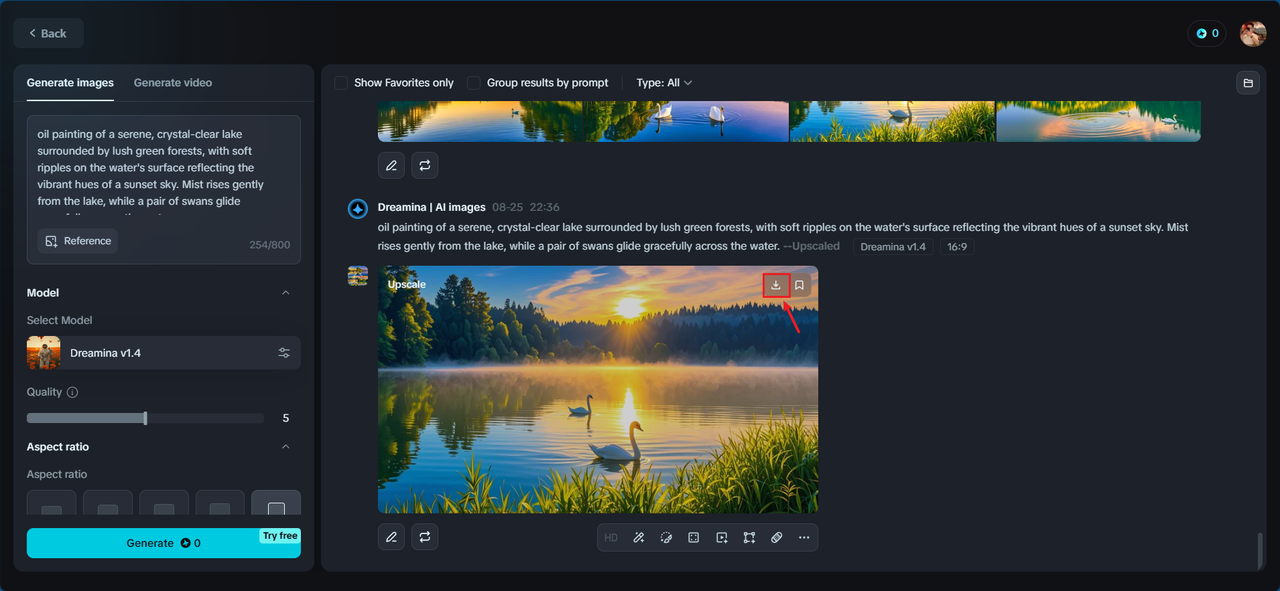The width and height of the screenshot is (1280, 591).
Task: Select the magic wand retouch tool
Action: [x=639, y=537]
